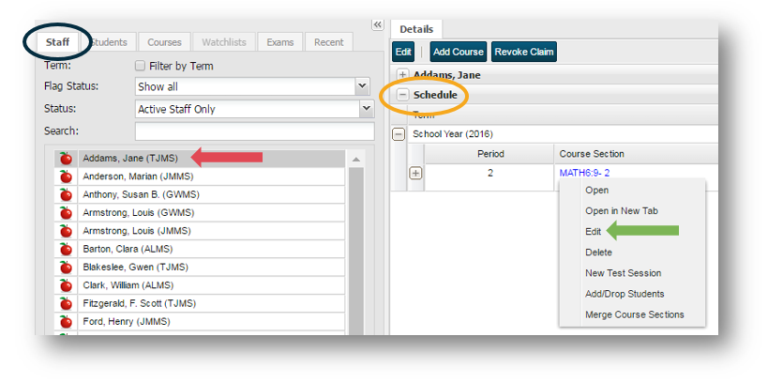Screen dimensions: 768x383
Task: Expand the Period 2 row
Action: pyautogui.click(x=416, y=173)
